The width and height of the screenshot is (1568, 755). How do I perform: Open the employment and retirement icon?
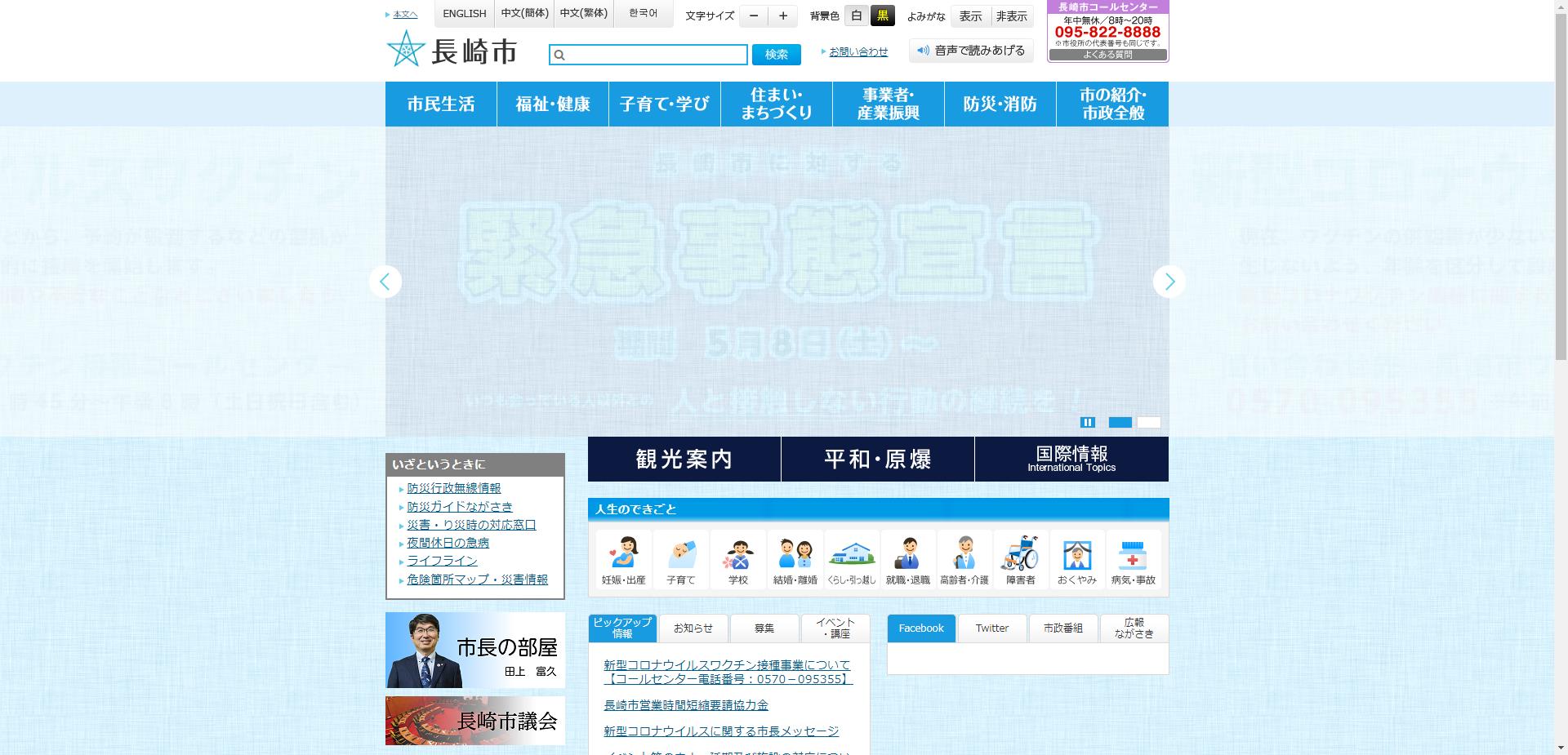pos(907,560)
